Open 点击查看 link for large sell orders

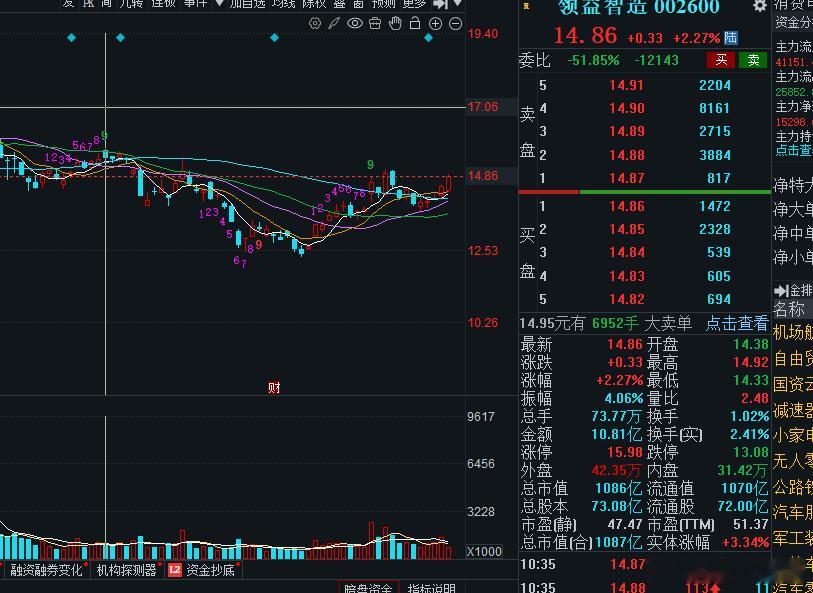click(737, 324)
